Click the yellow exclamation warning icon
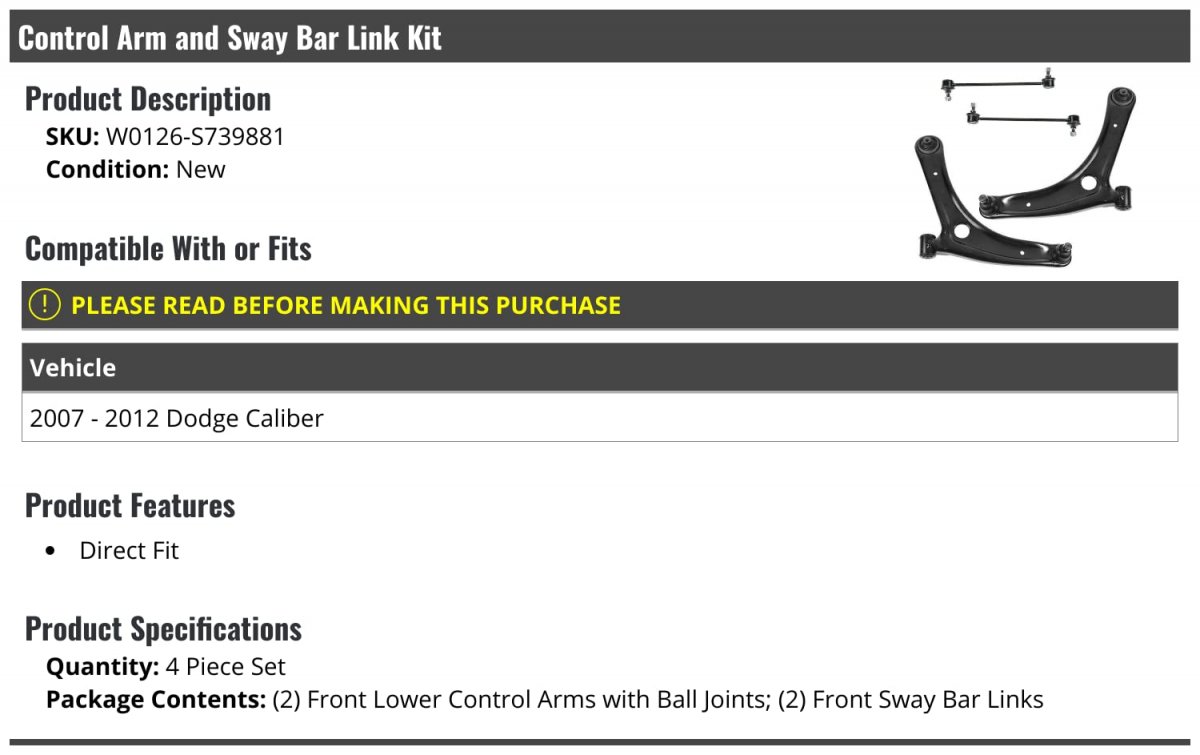The width and height of the screenshot is (1200, 755). click(x=45, y=305)
